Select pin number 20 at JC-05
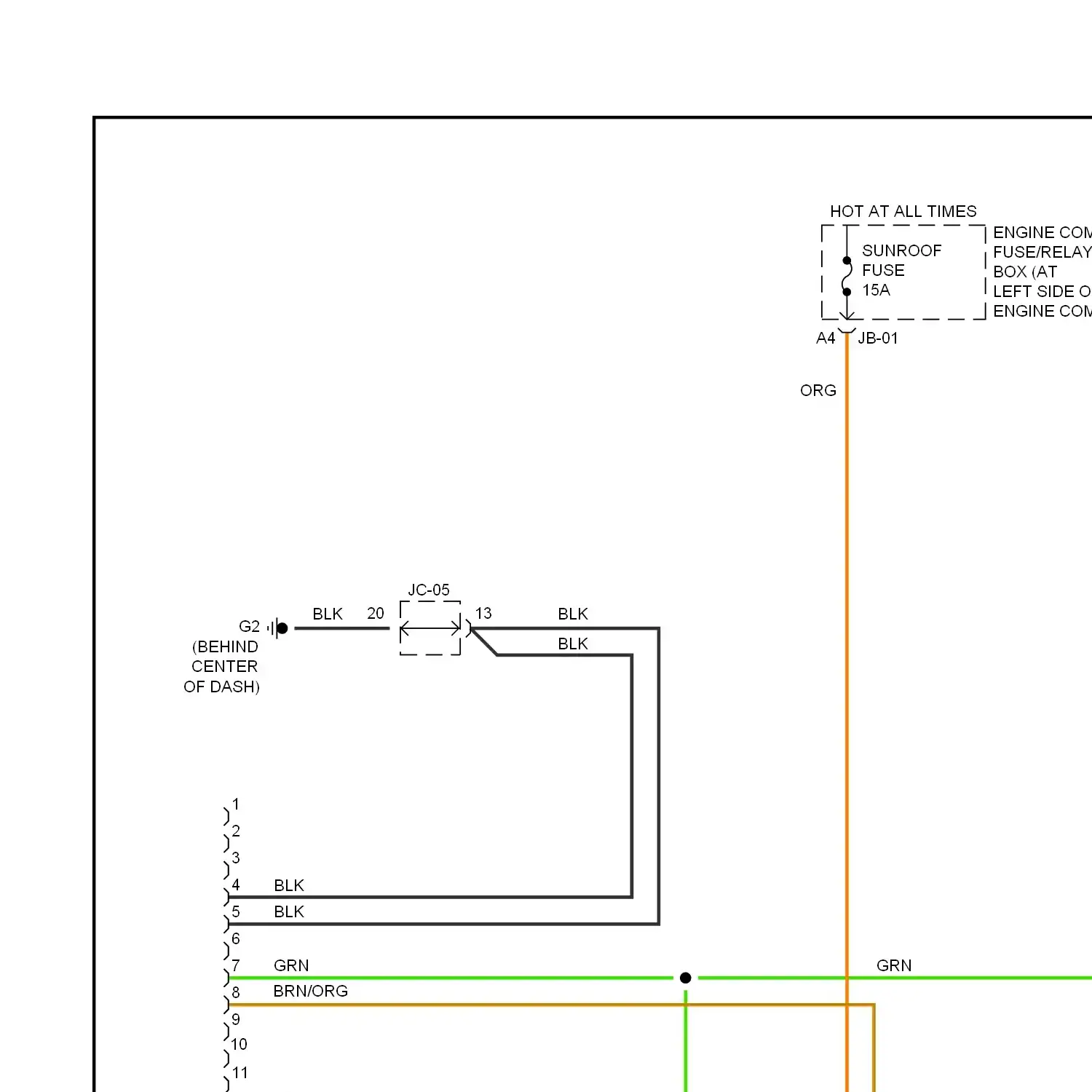This screenshot has height=1092, width=1092. [x=376, y=614]
